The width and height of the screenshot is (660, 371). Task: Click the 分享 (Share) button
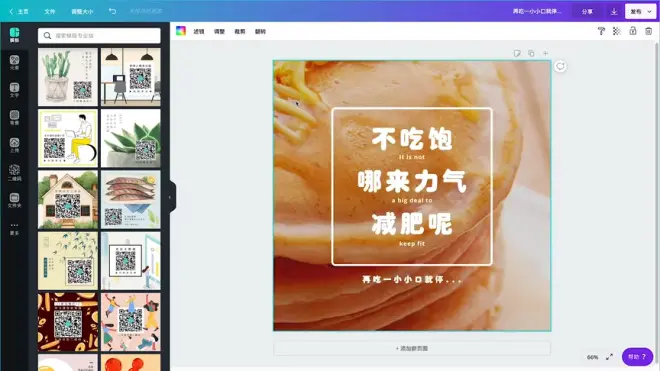tap(587, 12)
